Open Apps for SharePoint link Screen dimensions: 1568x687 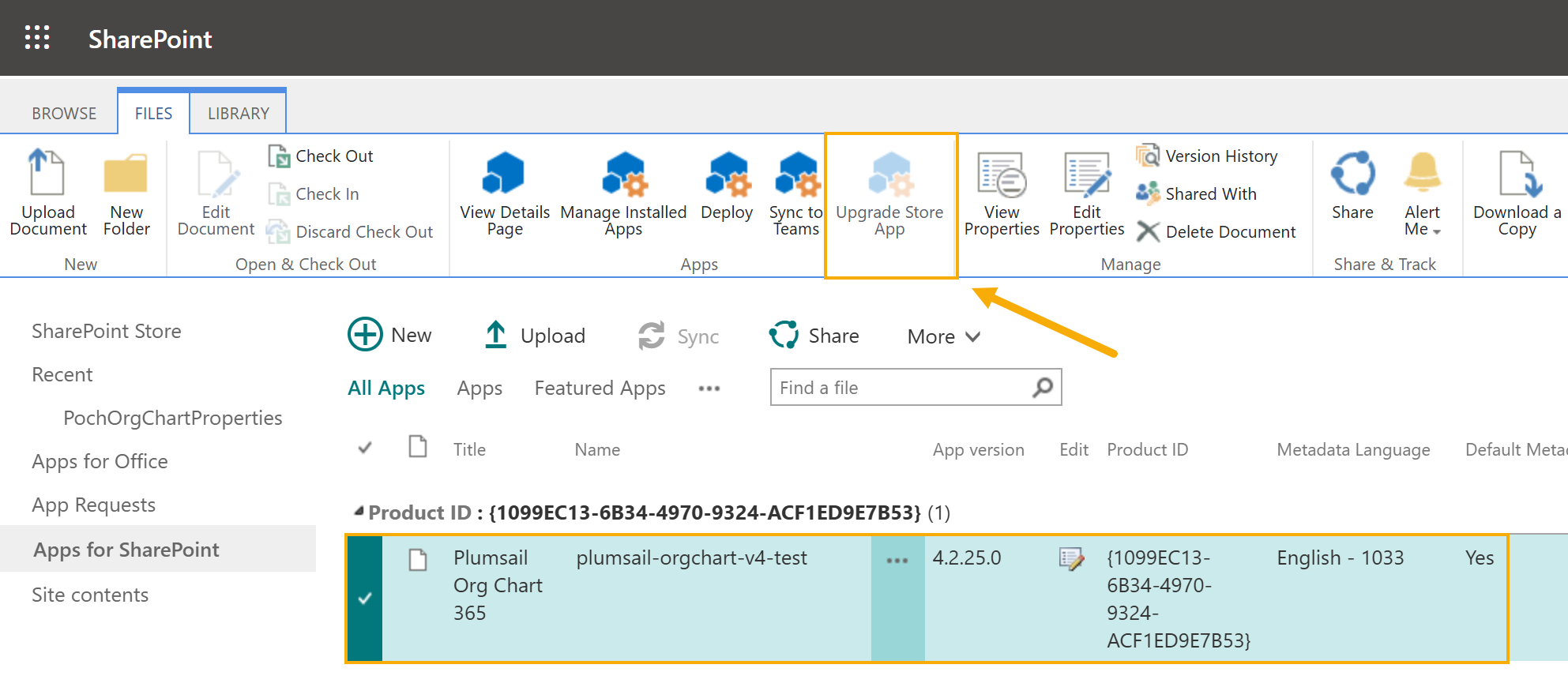[x=126, y=550]
